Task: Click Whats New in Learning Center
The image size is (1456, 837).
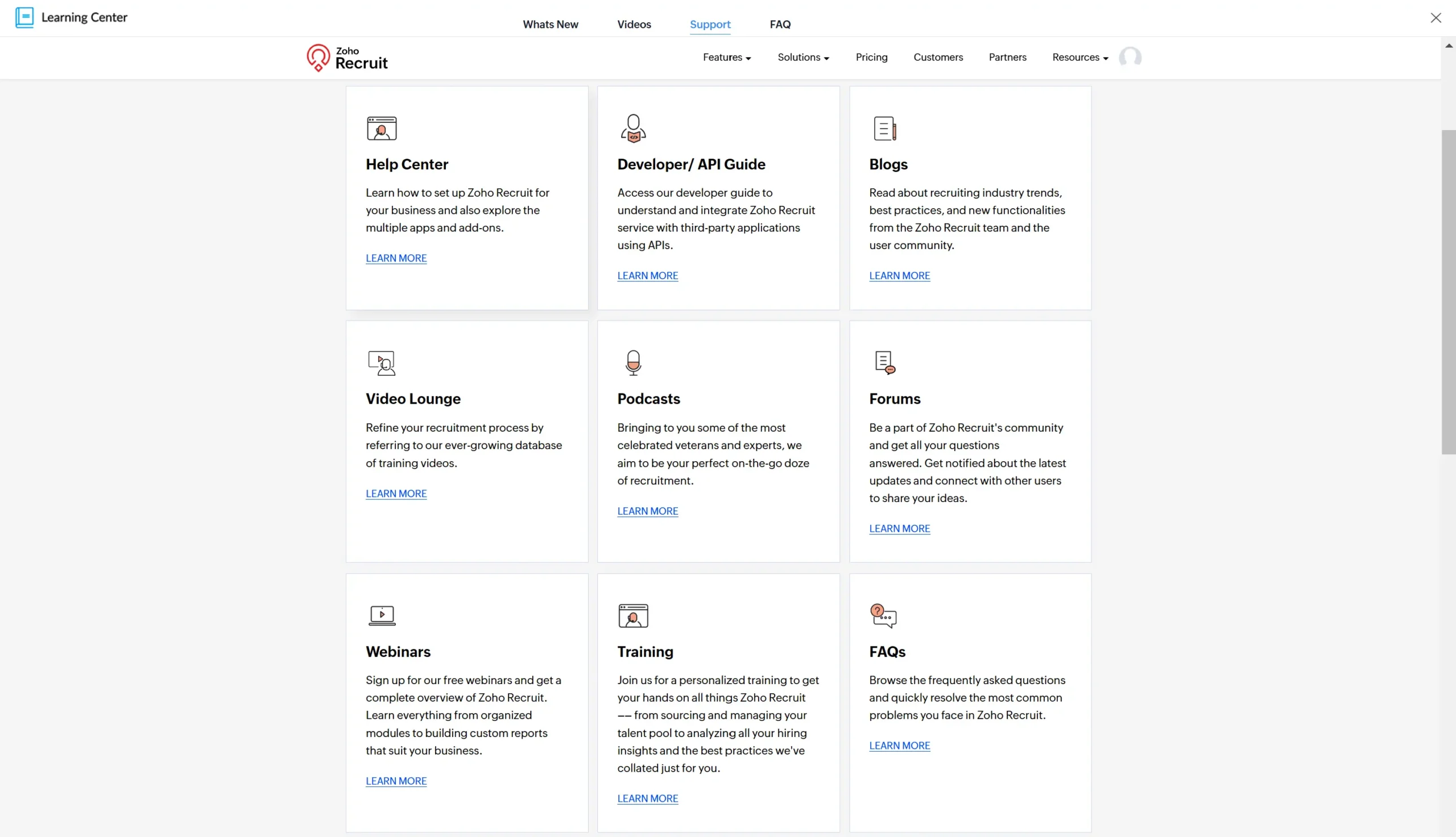Action: click(x=550, y=23)
